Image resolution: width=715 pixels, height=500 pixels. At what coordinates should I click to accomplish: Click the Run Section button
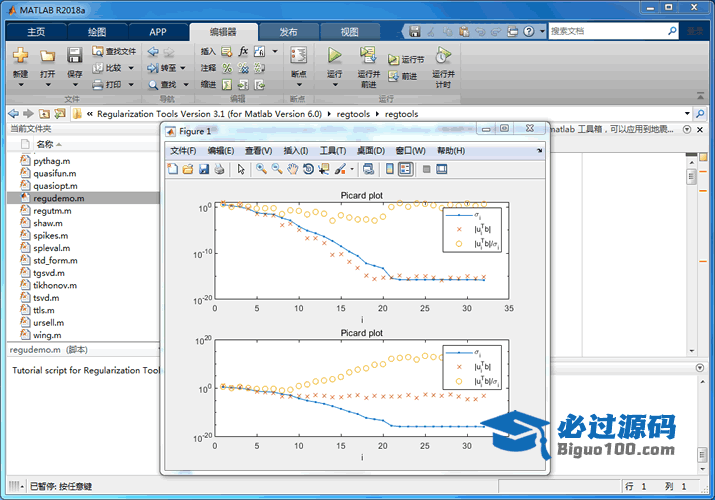pos(406,59)
